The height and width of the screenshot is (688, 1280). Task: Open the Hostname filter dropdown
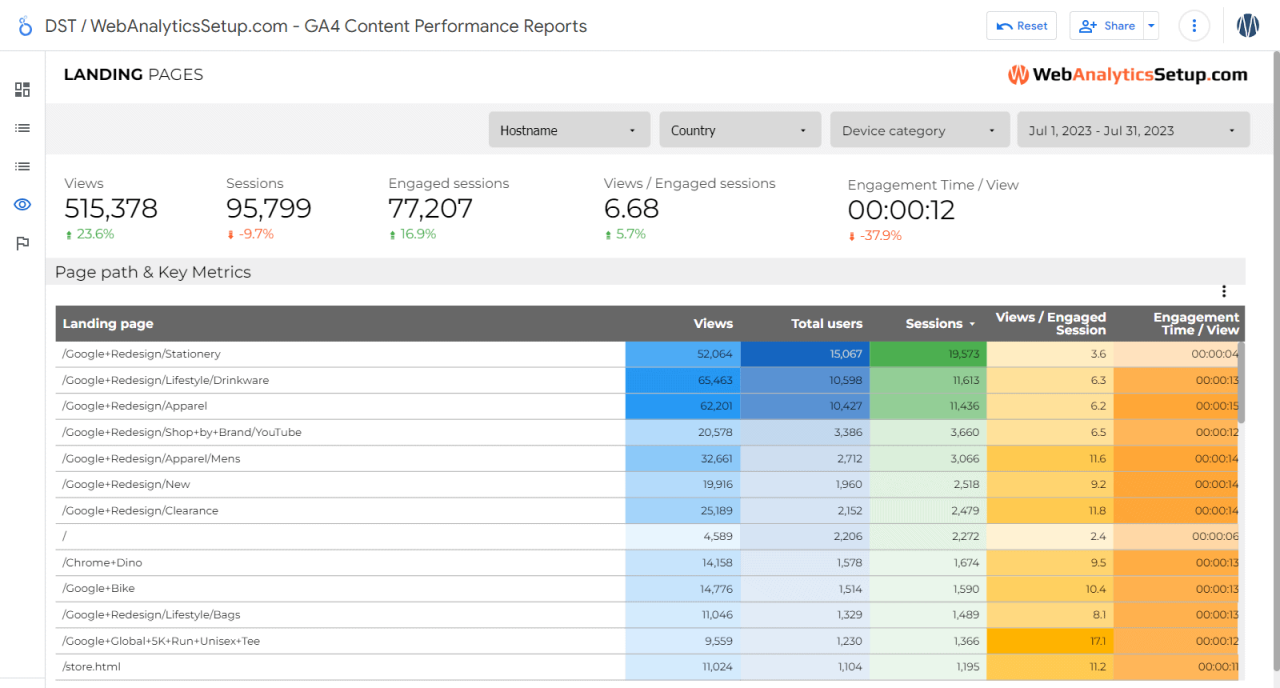click(x=569, y=129)
